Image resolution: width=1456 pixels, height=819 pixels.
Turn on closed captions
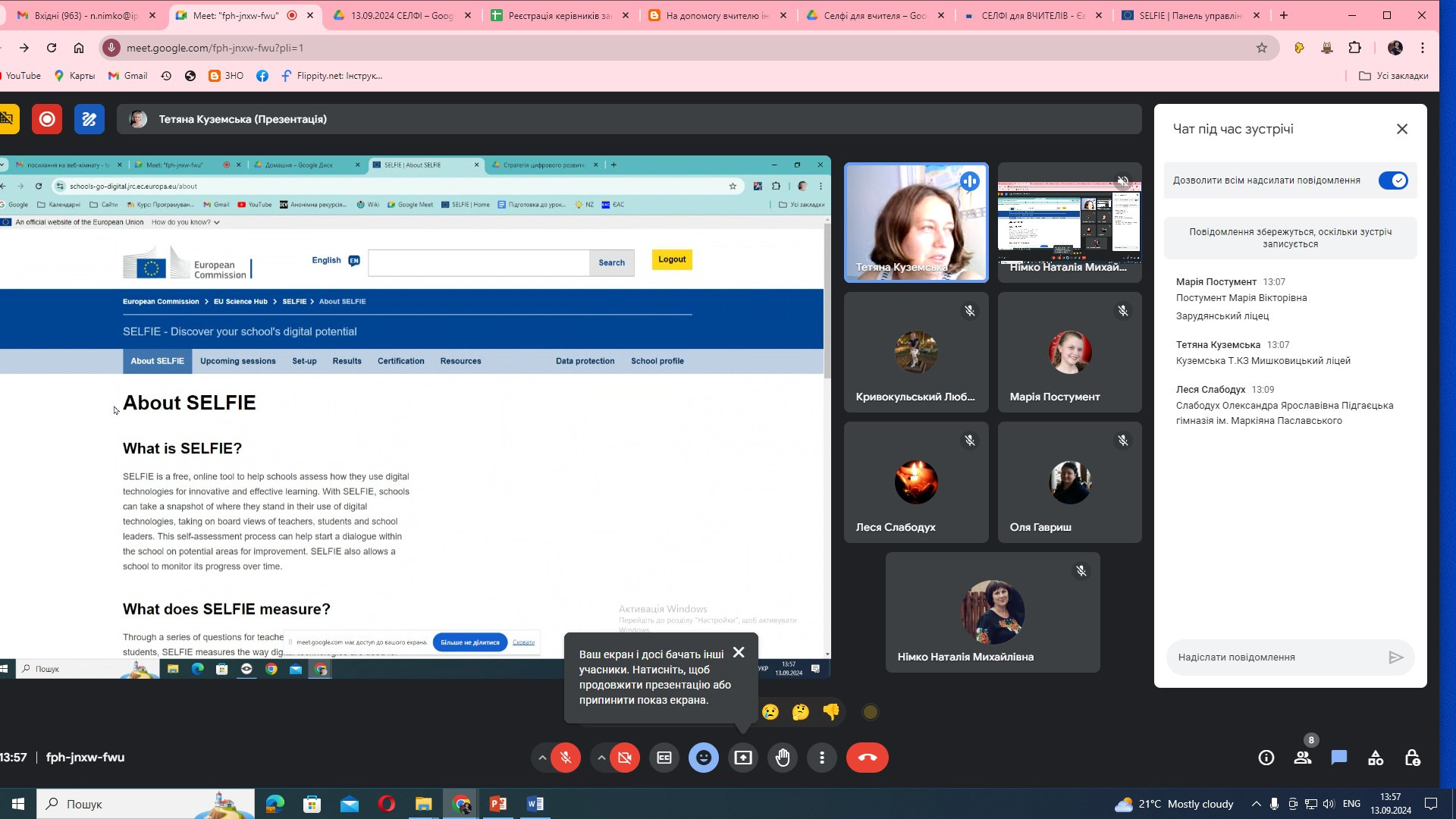tap(664, 758)
